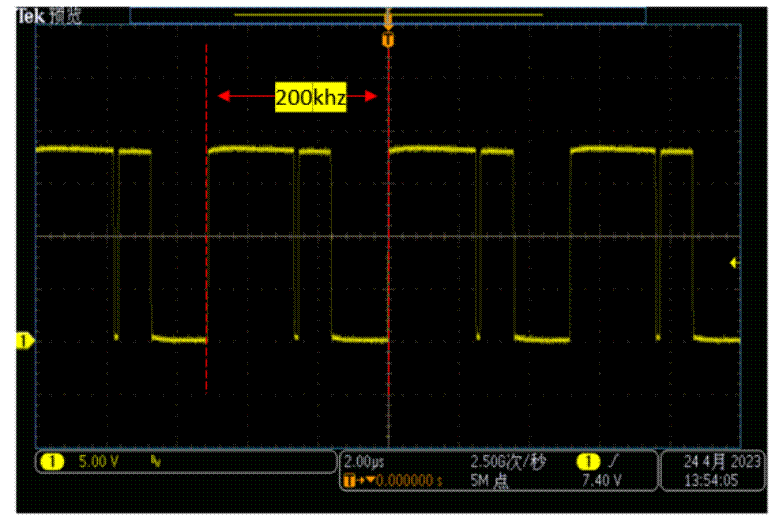Click the Tek logo at top left
Image resolution: width=784 pixels, height=528 pixels.
point(31,16)
